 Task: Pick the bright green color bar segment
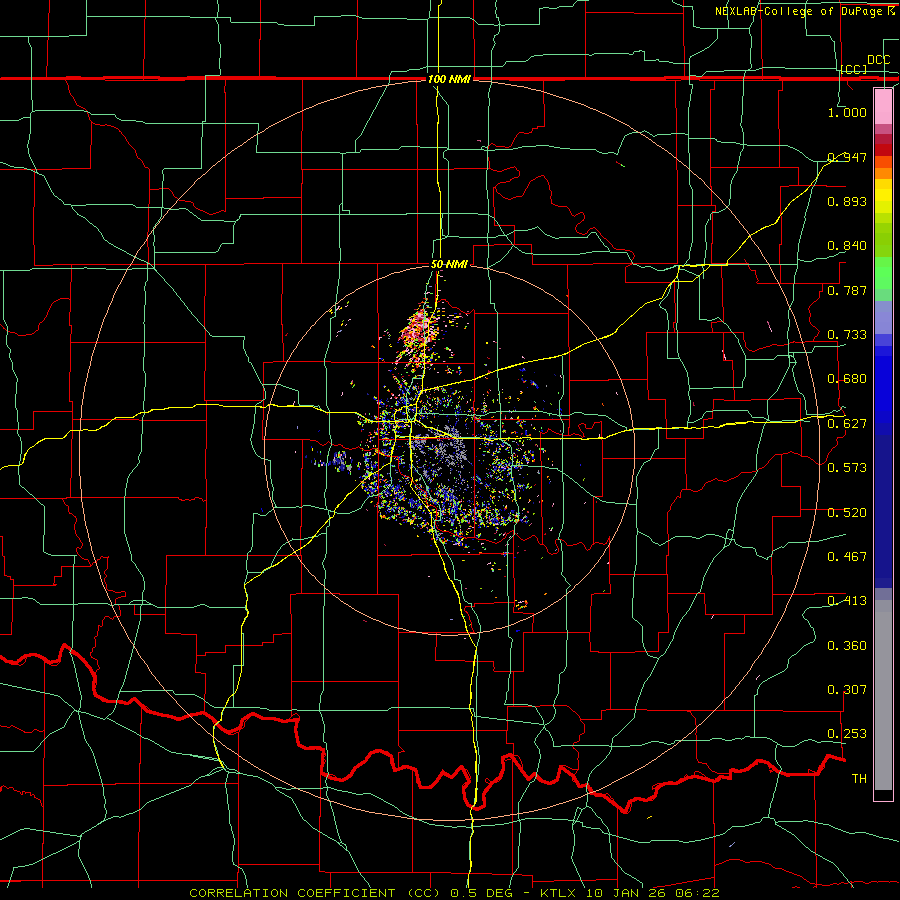(x=883, y=273)
